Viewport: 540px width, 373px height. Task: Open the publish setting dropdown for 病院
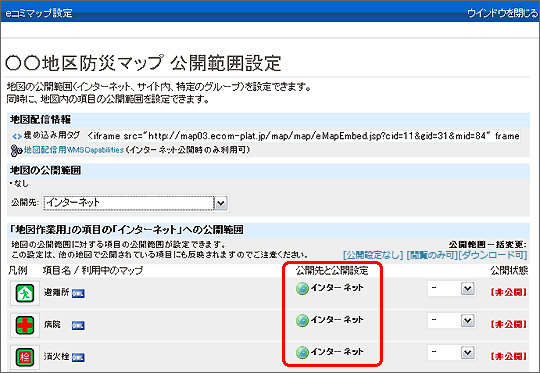[451, 321]
